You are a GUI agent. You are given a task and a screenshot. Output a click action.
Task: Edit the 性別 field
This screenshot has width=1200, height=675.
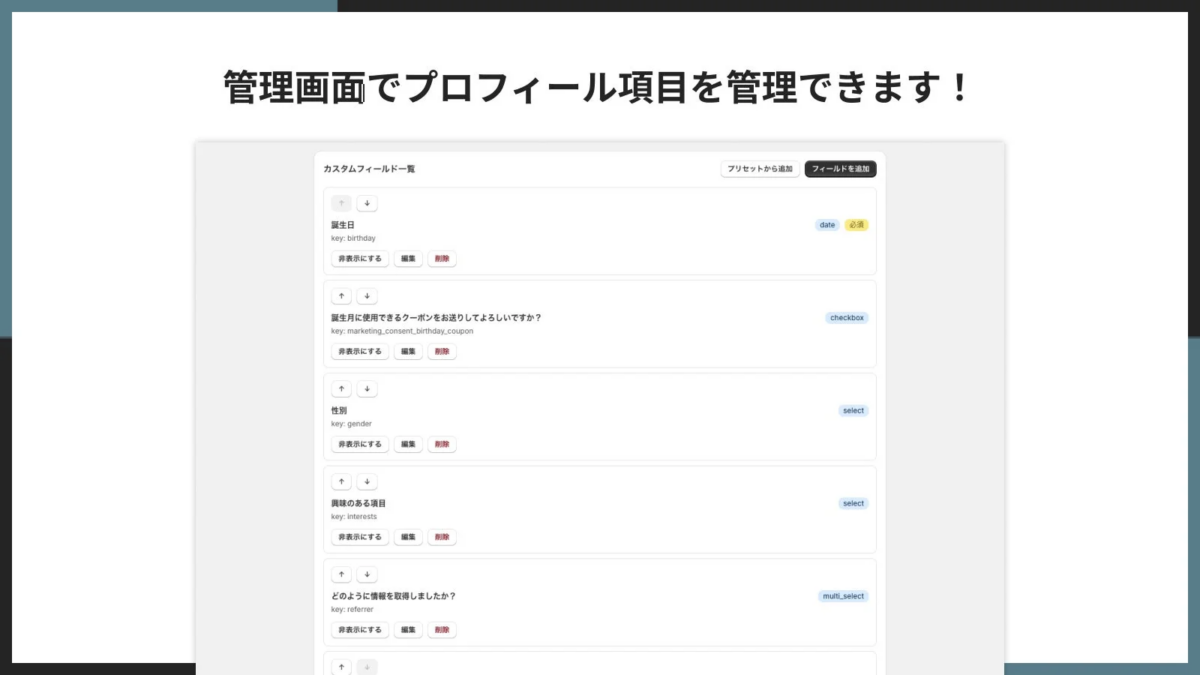(x=408, y=444)
